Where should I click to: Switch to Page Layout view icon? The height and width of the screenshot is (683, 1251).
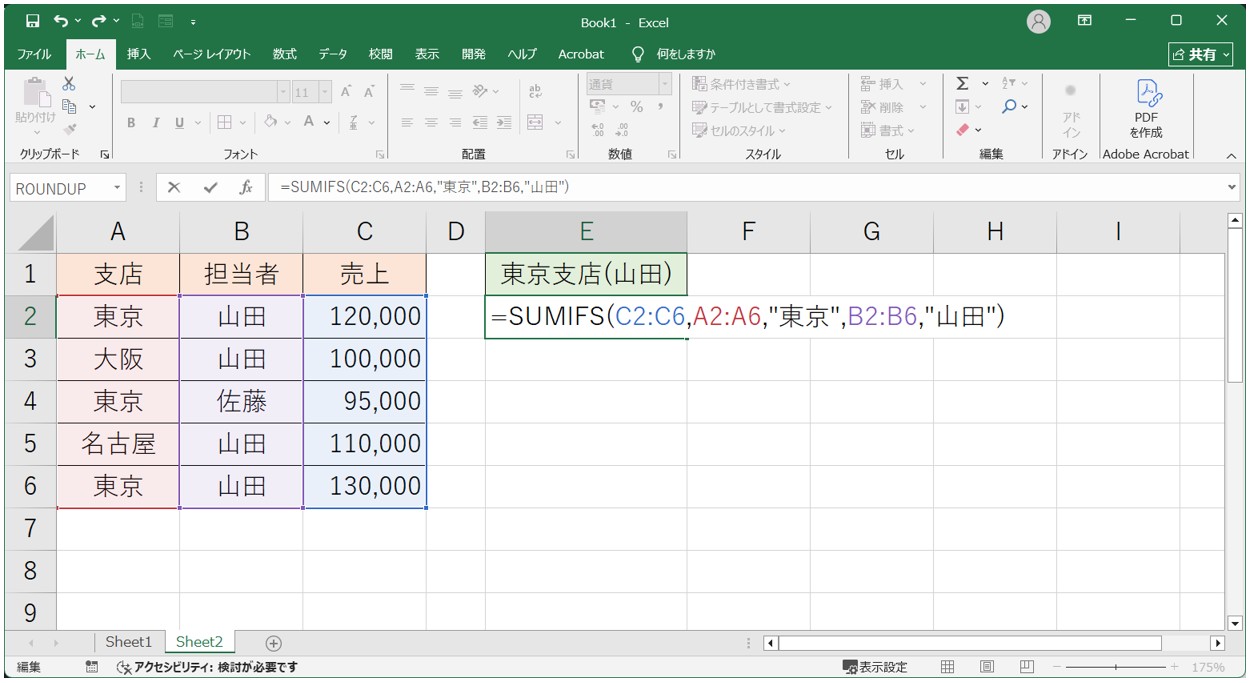point(987,667)
